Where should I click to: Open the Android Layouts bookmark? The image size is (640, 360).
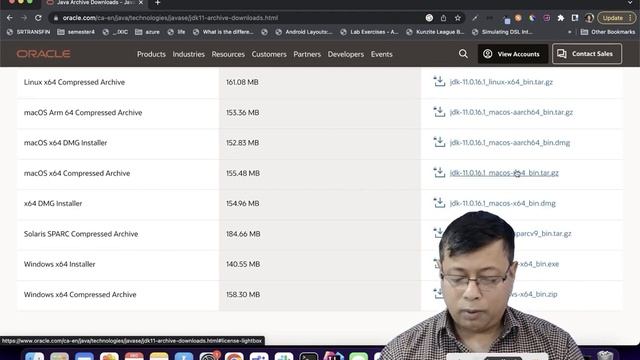tap(304, 32)
